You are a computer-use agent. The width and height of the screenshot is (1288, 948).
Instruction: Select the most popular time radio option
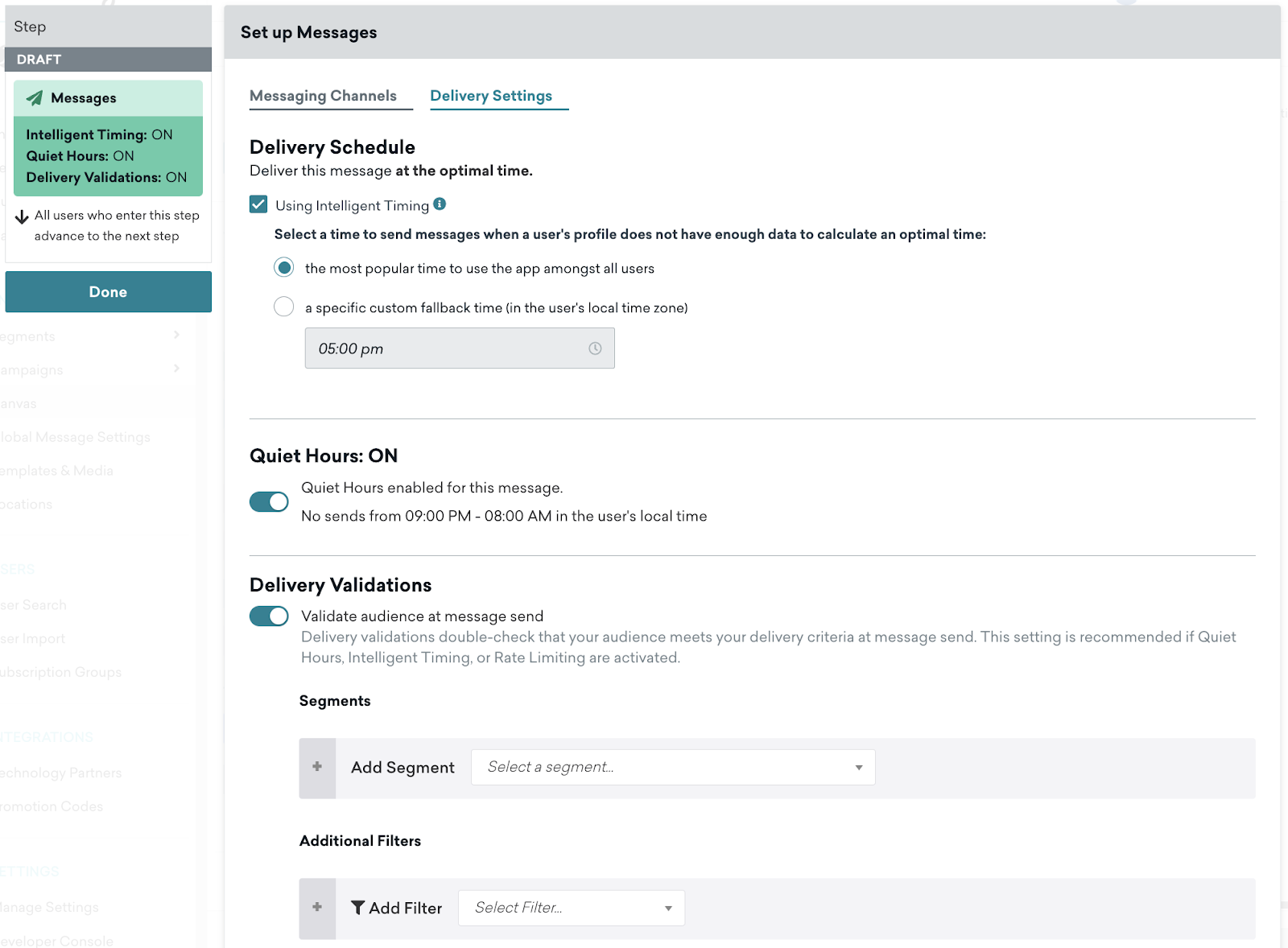284,268
